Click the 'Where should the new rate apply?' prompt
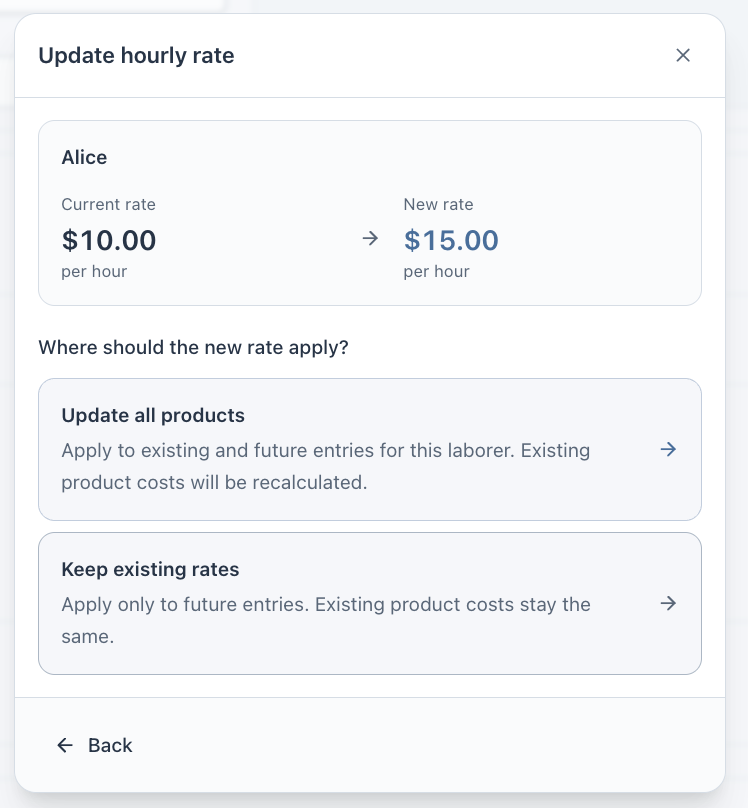This screenshot has height=808, width=748. tap(193, 347)
